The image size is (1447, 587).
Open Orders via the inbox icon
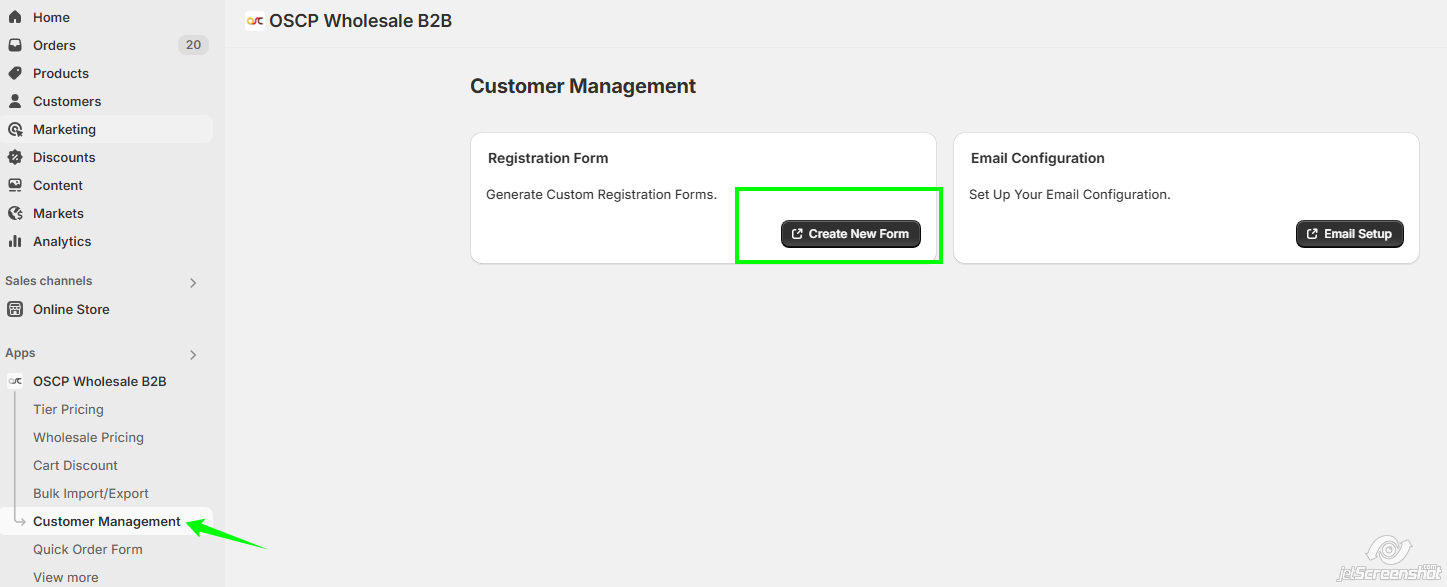pos(15,45)
